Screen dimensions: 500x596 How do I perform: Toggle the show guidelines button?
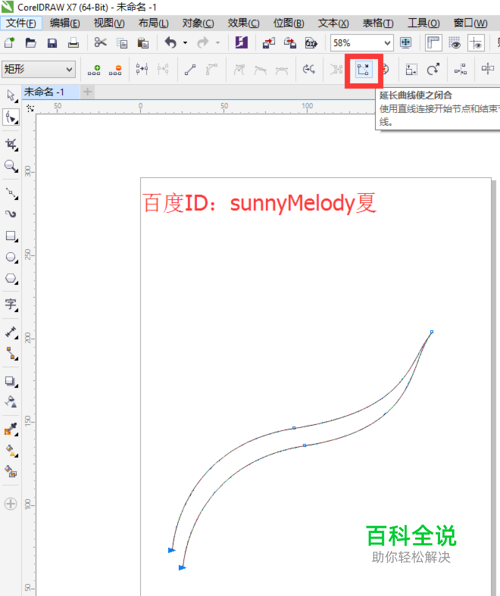(476, 43)
